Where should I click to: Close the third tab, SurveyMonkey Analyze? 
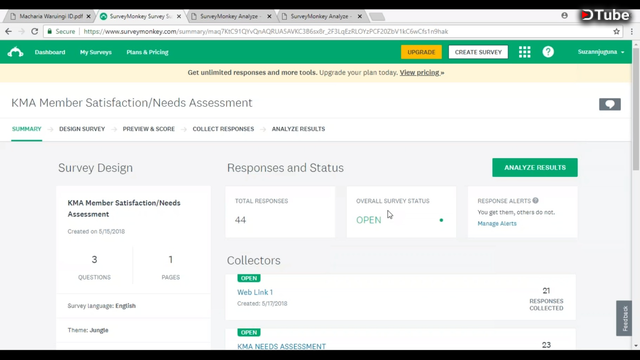click(x=269, y=16)
